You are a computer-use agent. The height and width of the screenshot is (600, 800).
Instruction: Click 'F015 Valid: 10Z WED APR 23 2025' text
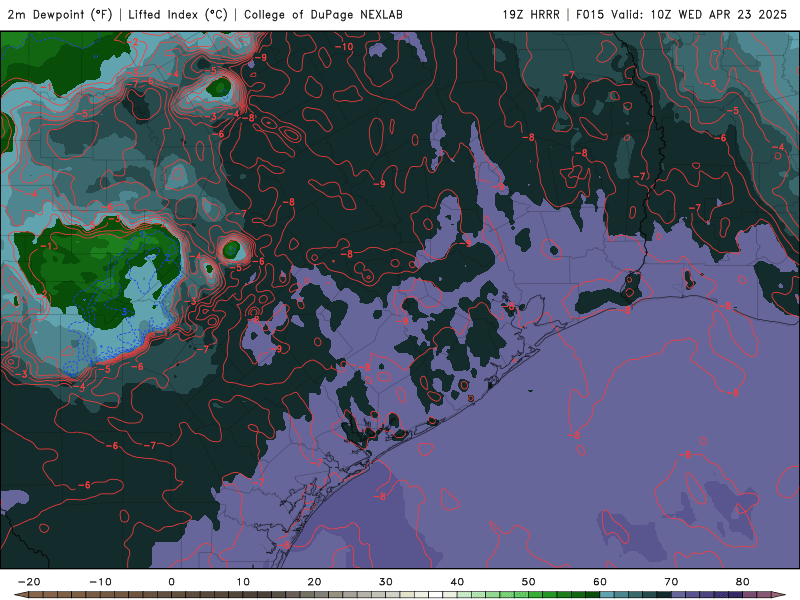coord(681,15)
